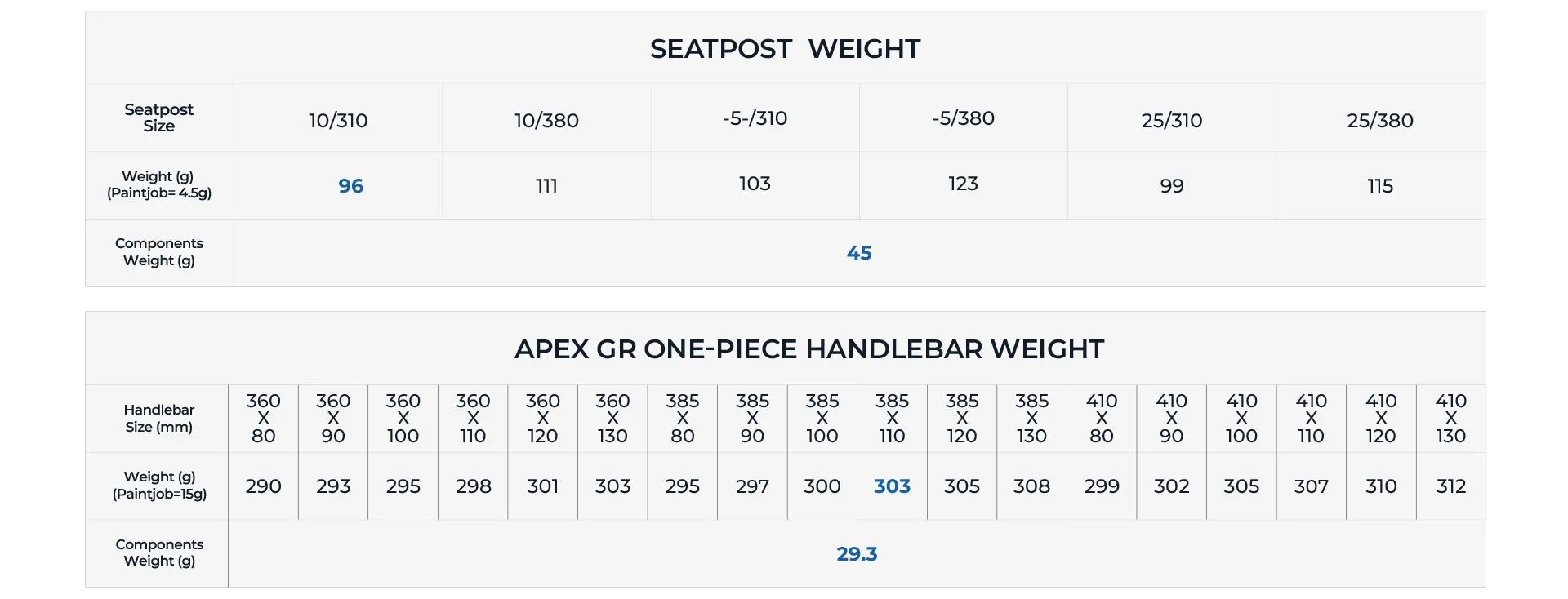This screenshot has width=1568, height=599.
Task: Click the 290 gram handlebar weight
Action: pyautogui.click(x=263, y=486)
